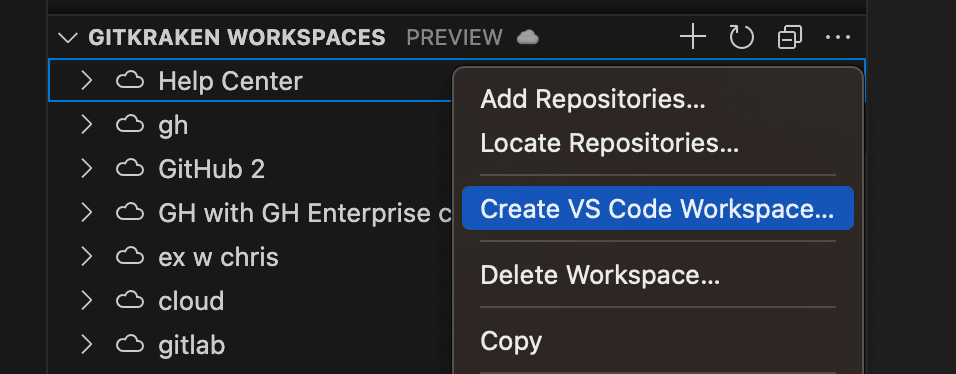This screenshot has height=374, width=956.
Task: Refresh the GitKraken Workspaces view
Action: (741, 38)
